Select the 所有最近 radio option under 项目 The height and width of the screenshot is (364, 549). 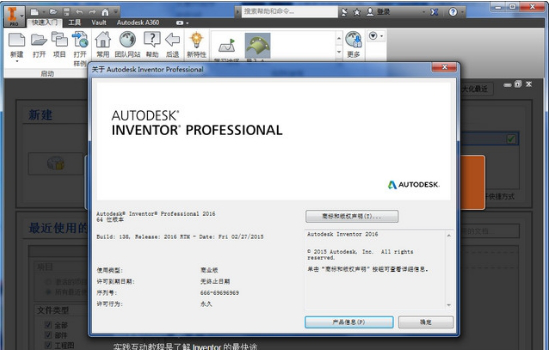pos(48,292)
